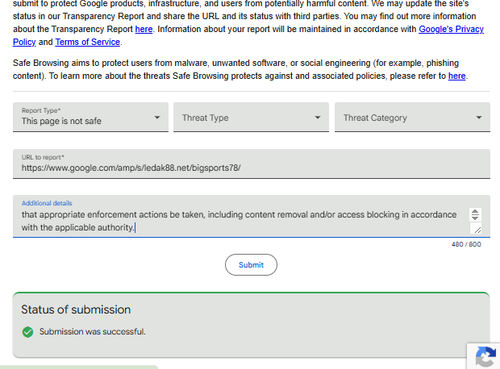Open the Safe Browsing policies 'here' link
Image resolution: width=500 pixels, height=369 pixels.
pos(457,76)
